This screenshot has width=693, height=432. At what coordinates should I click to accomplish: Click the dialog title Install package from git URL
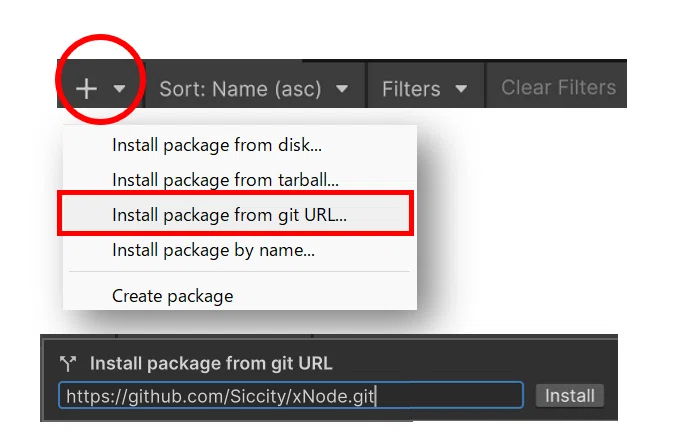(x=211, y=363)
